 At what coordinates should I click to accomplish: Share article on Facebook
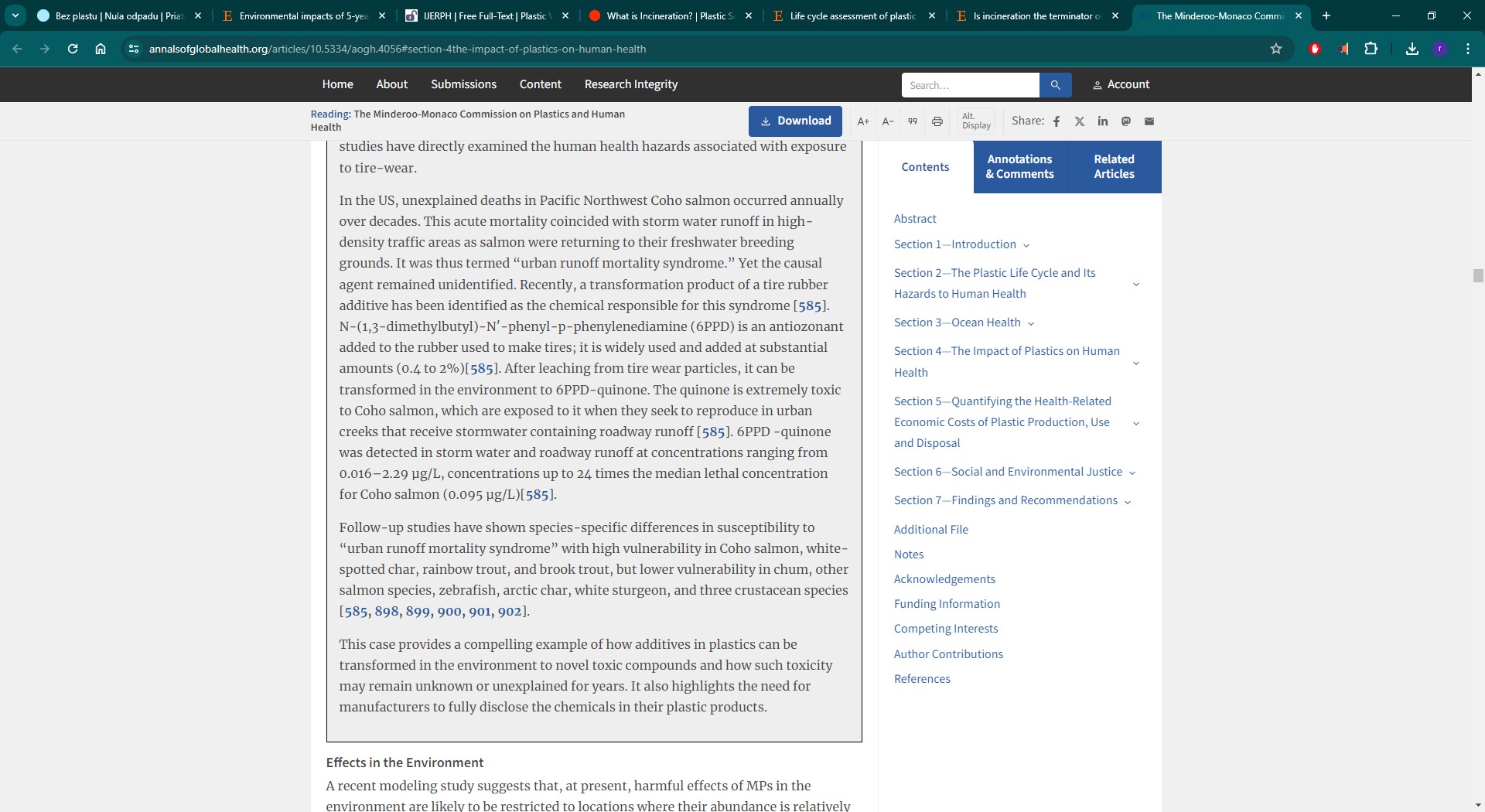[1057, 121]
